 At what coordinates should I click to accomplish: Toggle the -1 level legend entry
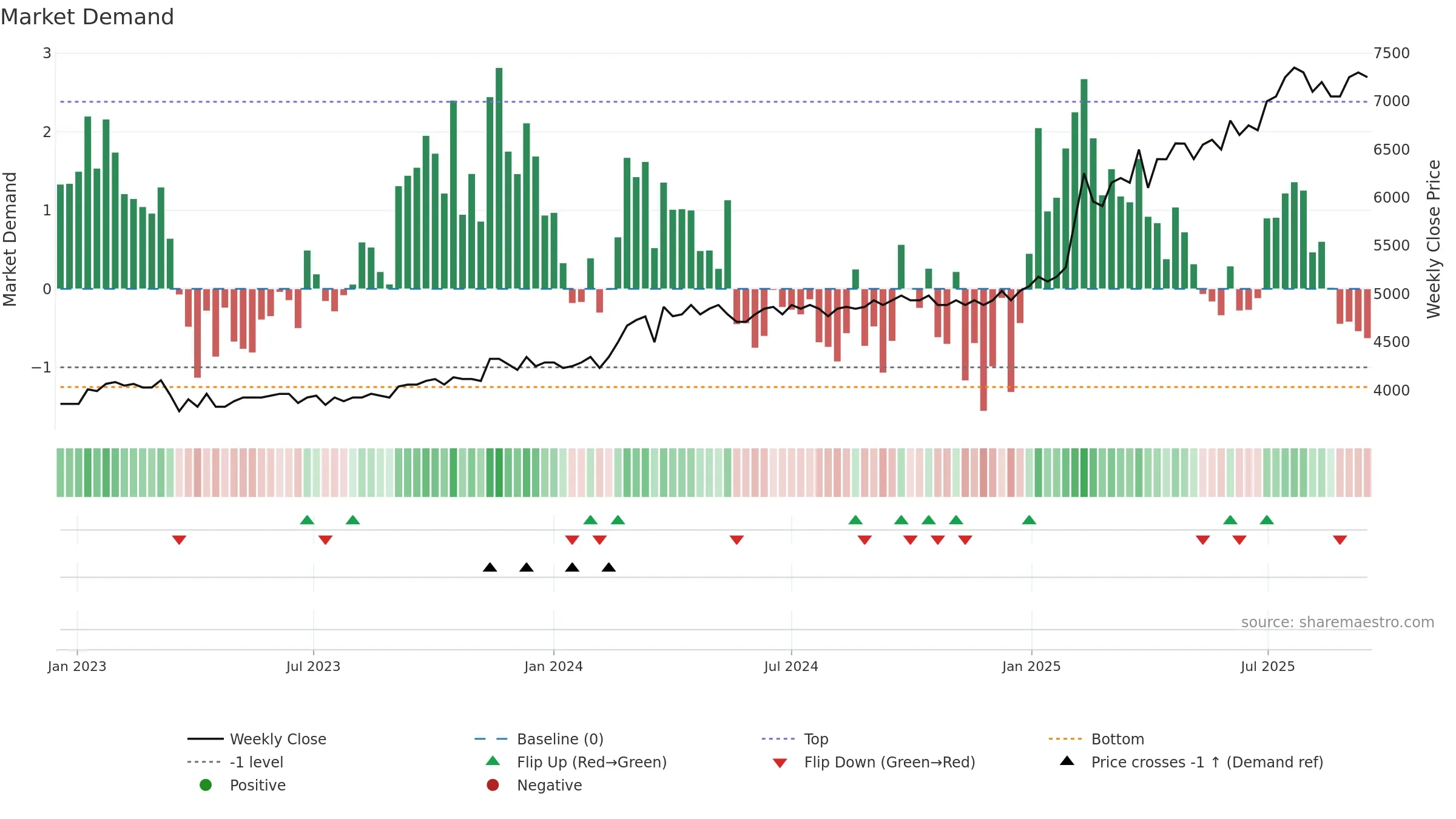click(x=235, y=762)
